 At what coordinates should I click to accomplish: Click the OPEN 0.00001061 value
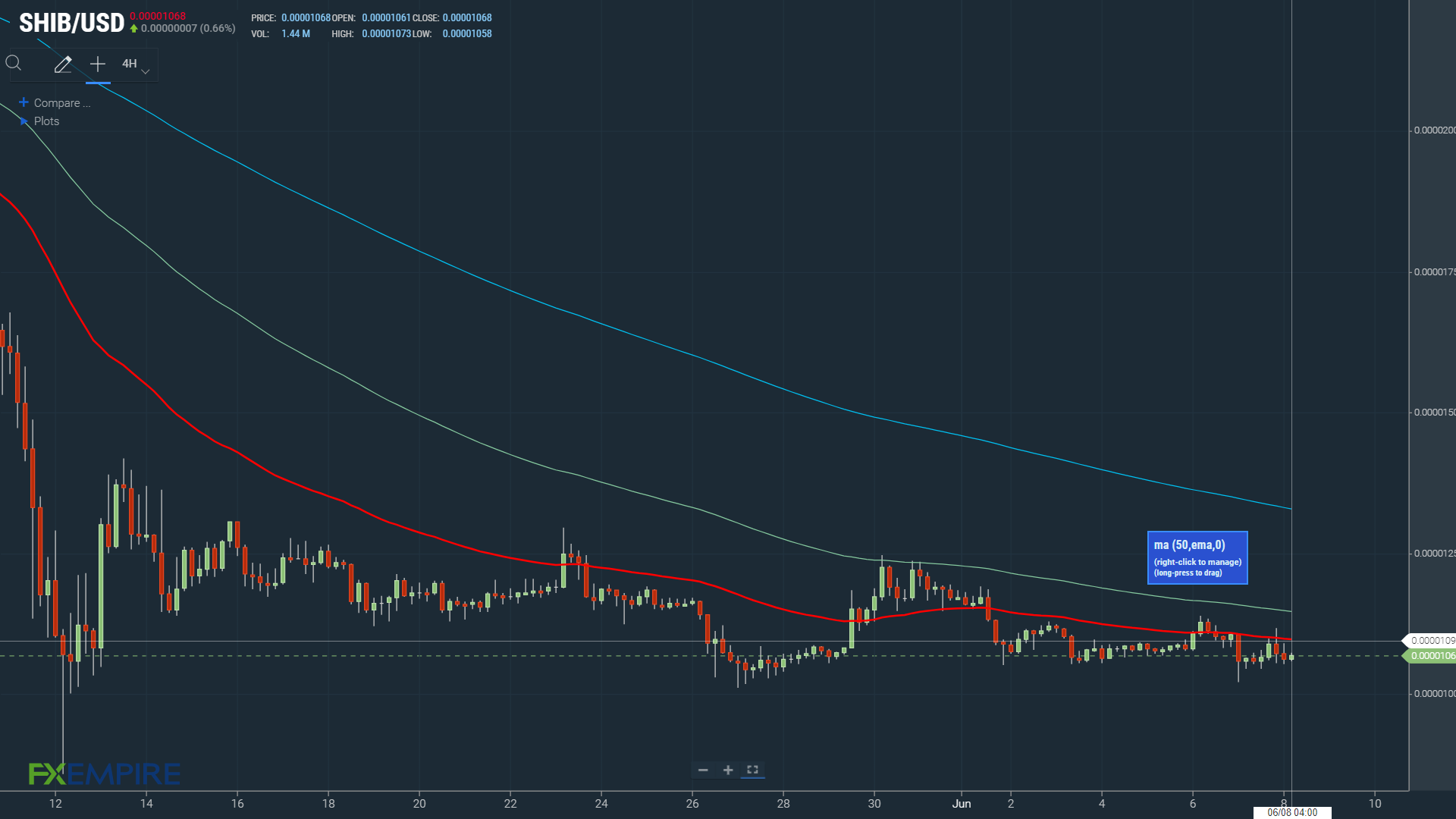point(386,17)
